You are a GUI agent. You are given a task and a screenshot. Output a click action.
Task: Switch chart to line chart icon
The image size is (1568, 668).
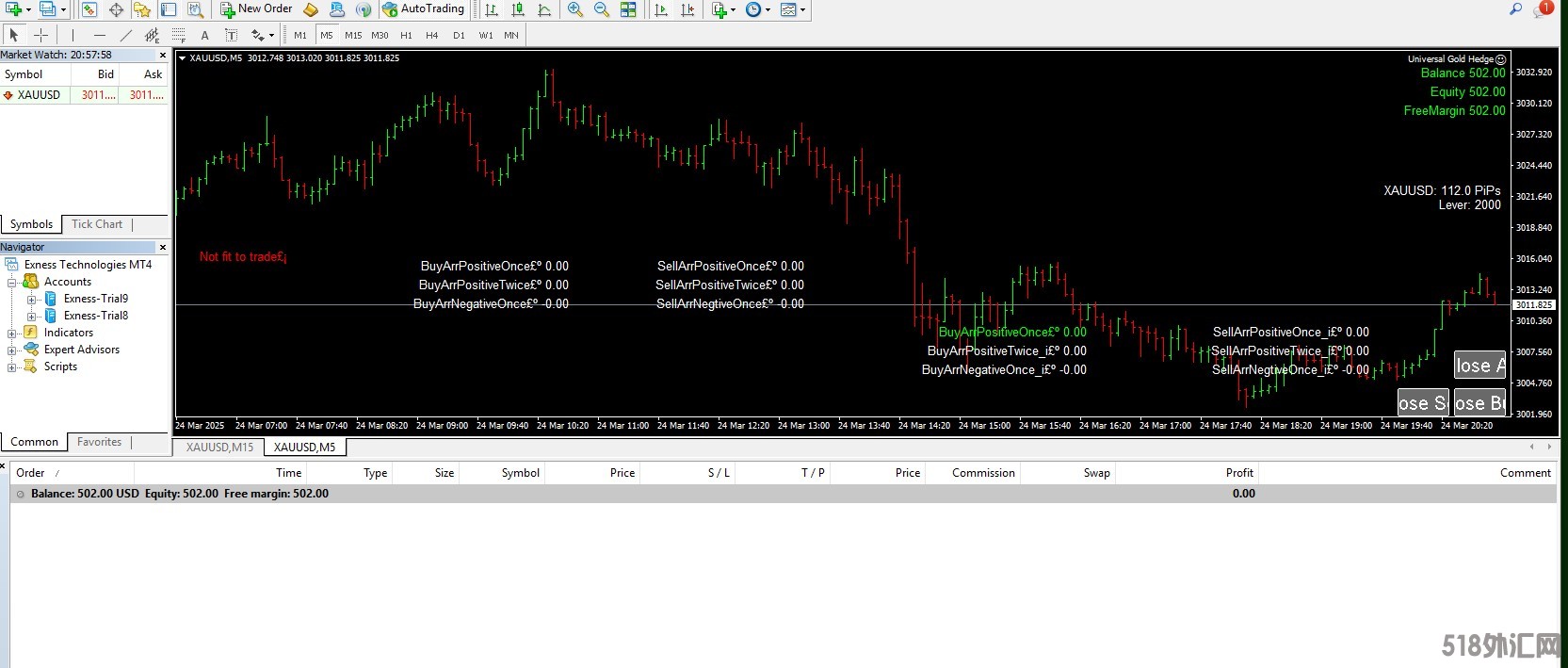(544, 9)
